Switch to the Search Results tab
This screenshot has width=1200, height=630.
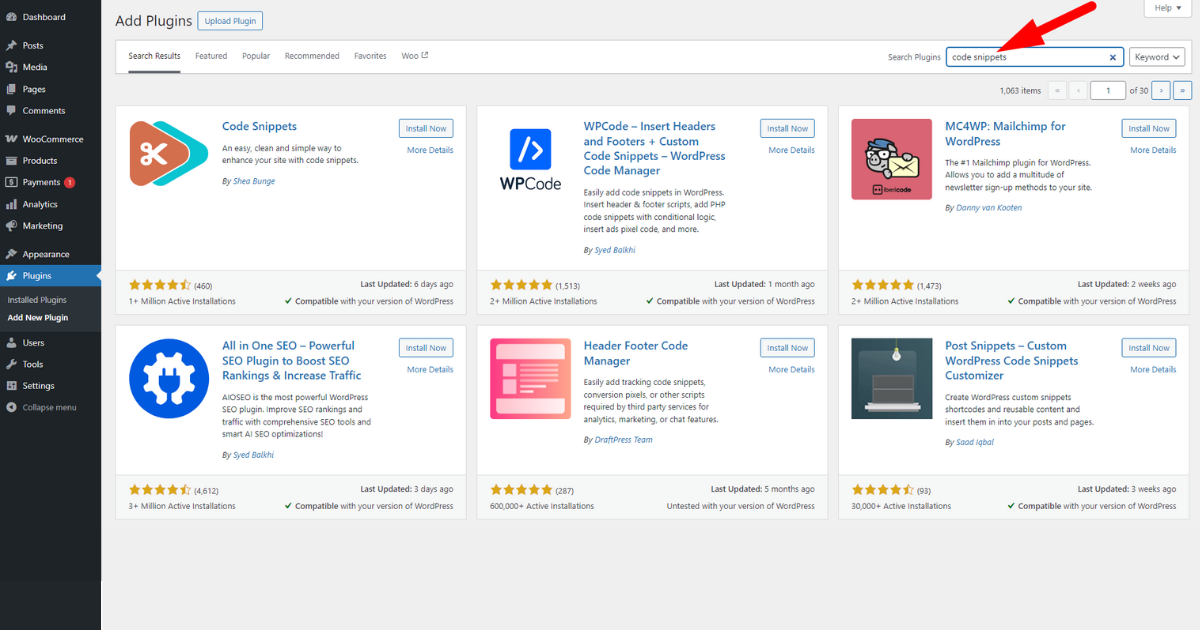point(154,56)
